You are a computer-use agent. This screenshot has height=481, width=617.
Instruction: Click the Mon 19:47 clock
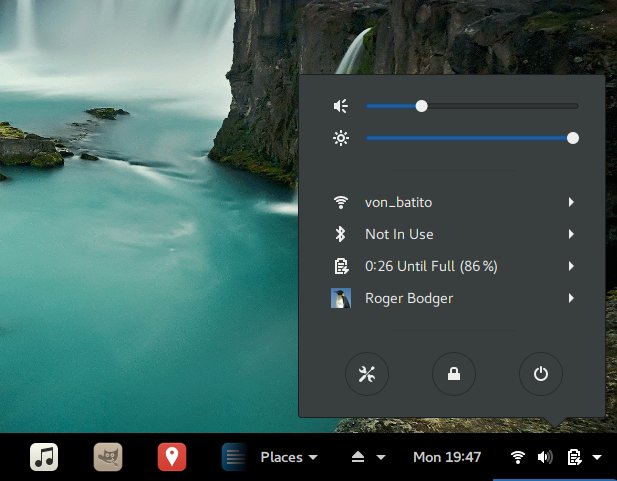[x=447, y=457]
